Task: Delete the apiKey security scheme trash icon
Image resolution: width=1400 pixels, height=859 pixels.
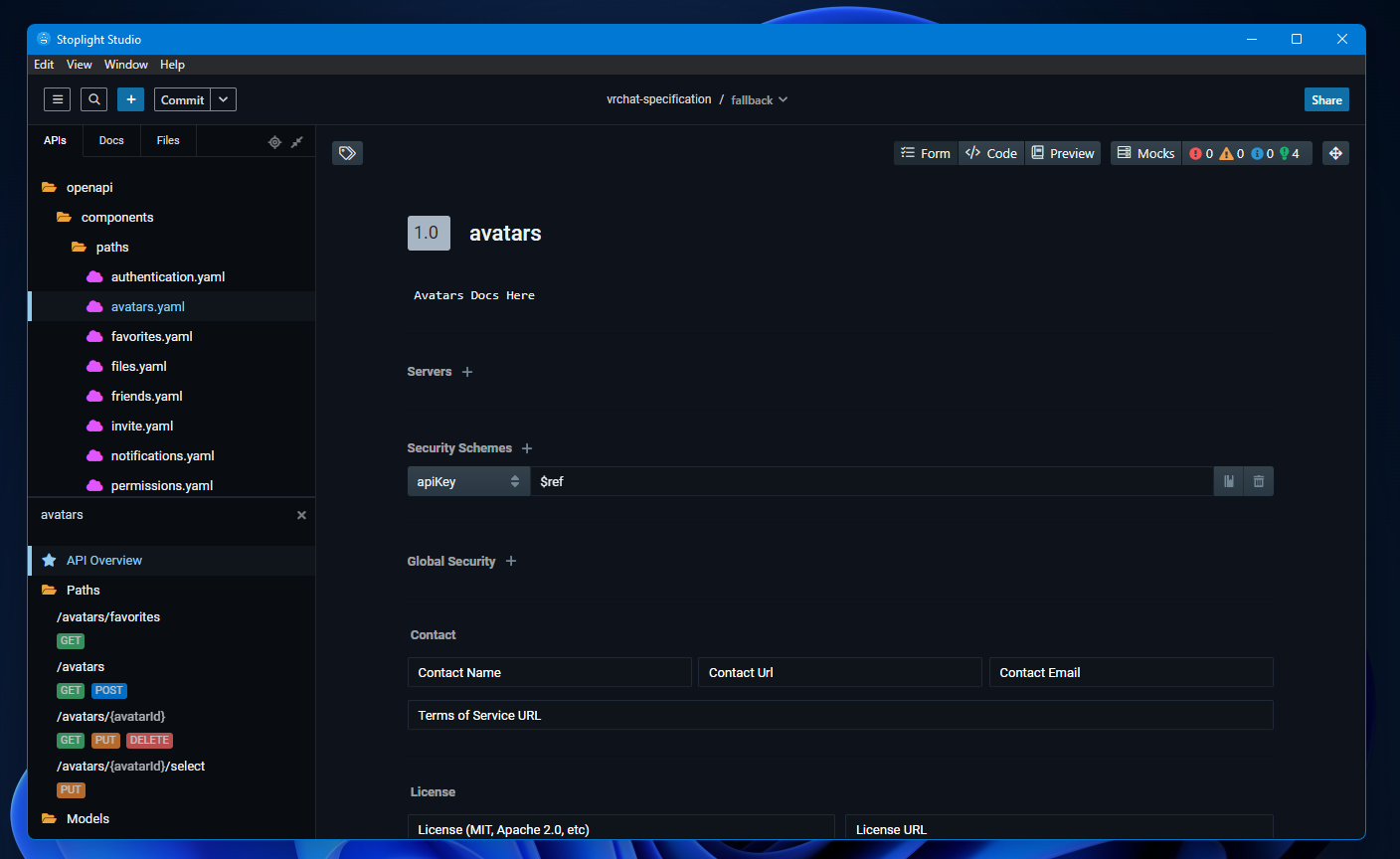Action: [x=1259, y=481]
